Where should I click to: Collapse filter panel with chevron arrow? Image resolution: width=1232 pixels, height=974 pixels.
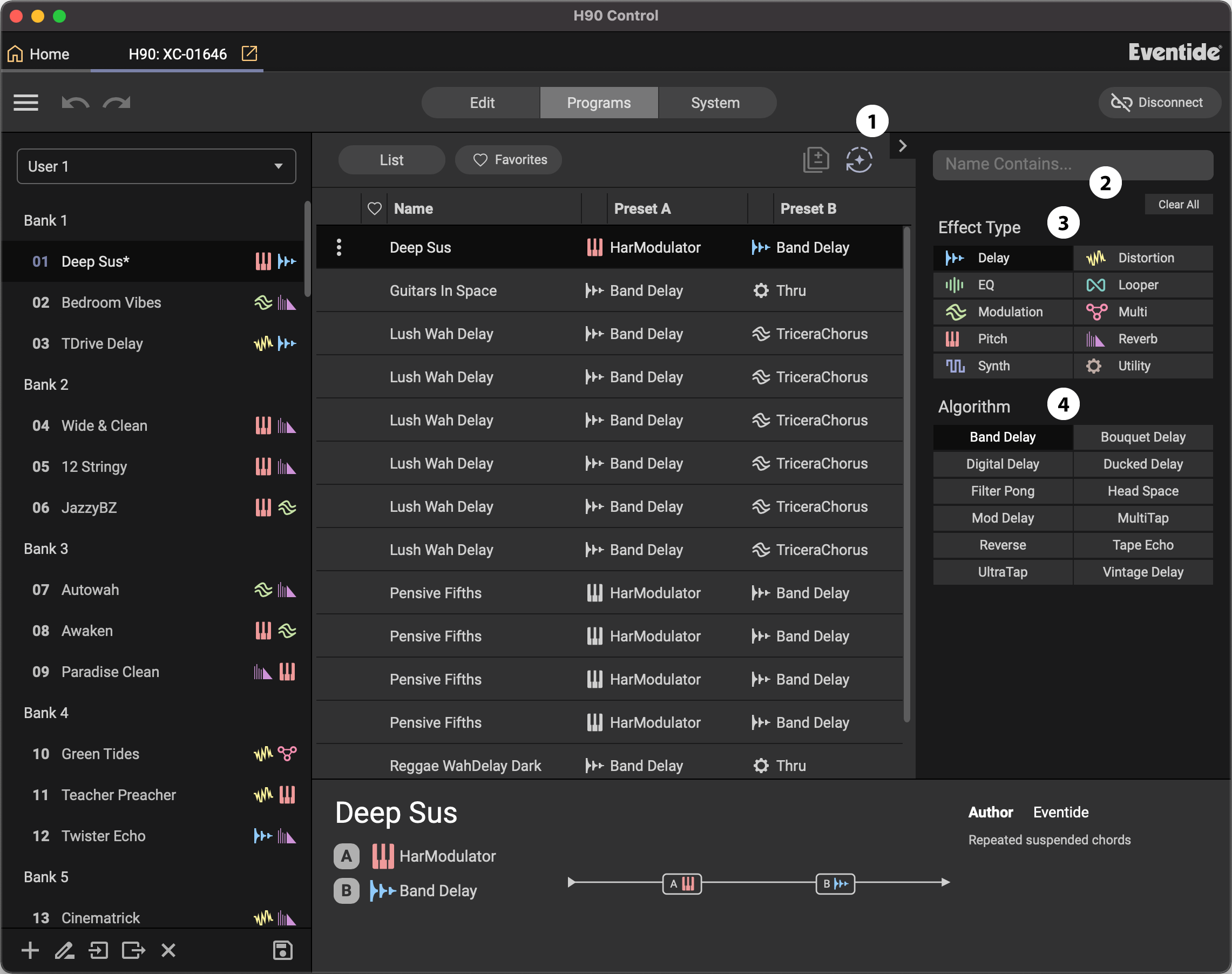903,146
